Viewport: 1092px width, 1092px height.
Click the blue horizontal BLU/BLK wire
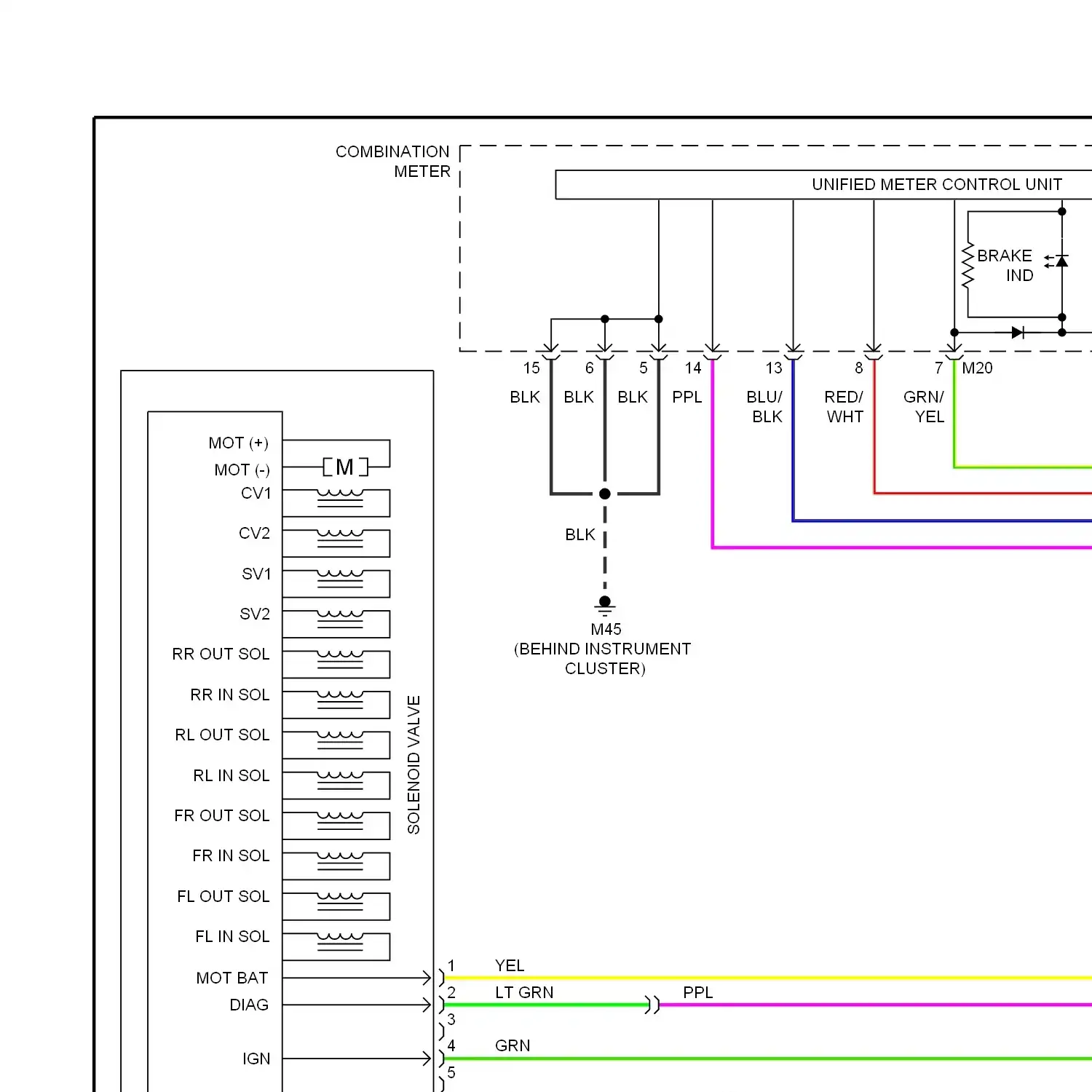(942, 521)
